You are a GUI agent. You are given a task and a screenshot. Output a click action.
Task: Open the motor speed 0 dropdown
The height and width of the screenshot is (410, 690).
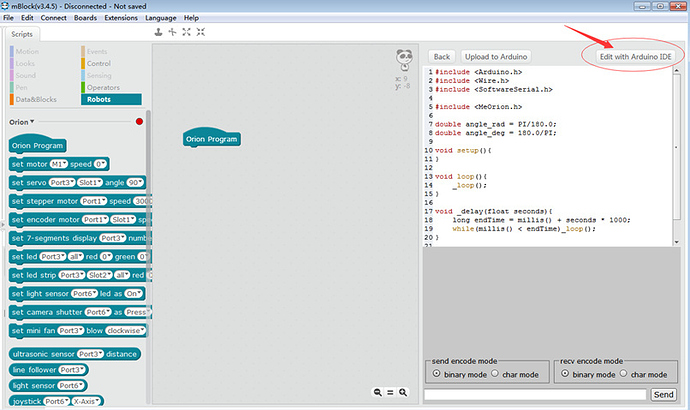(x=100, y=164)
